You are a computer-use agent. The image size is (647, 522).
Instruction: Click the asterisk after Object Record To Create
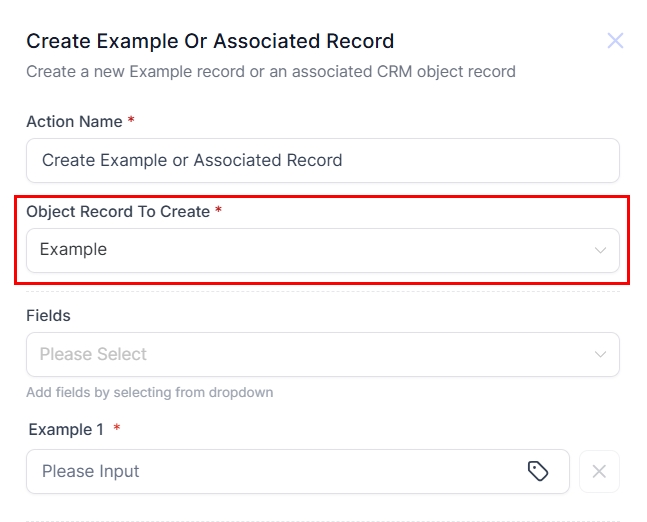point(218,212)
